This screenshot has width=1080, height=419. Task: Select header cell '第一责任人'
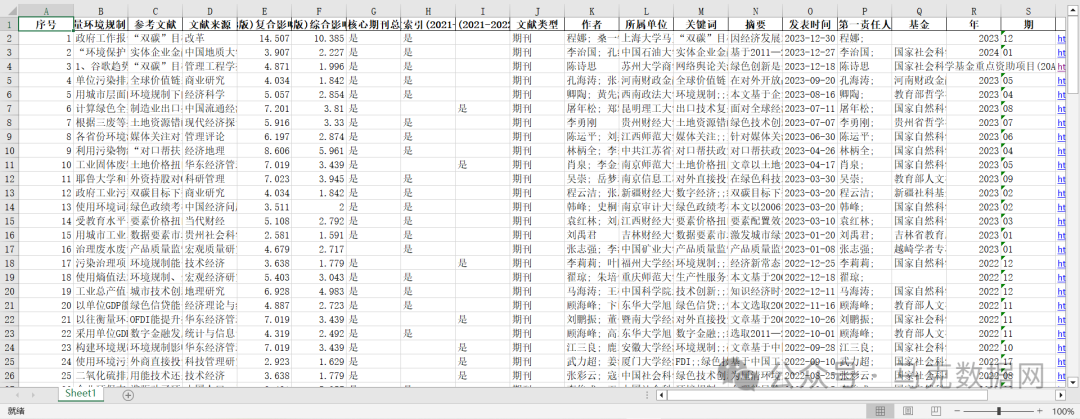coord(864,24)
